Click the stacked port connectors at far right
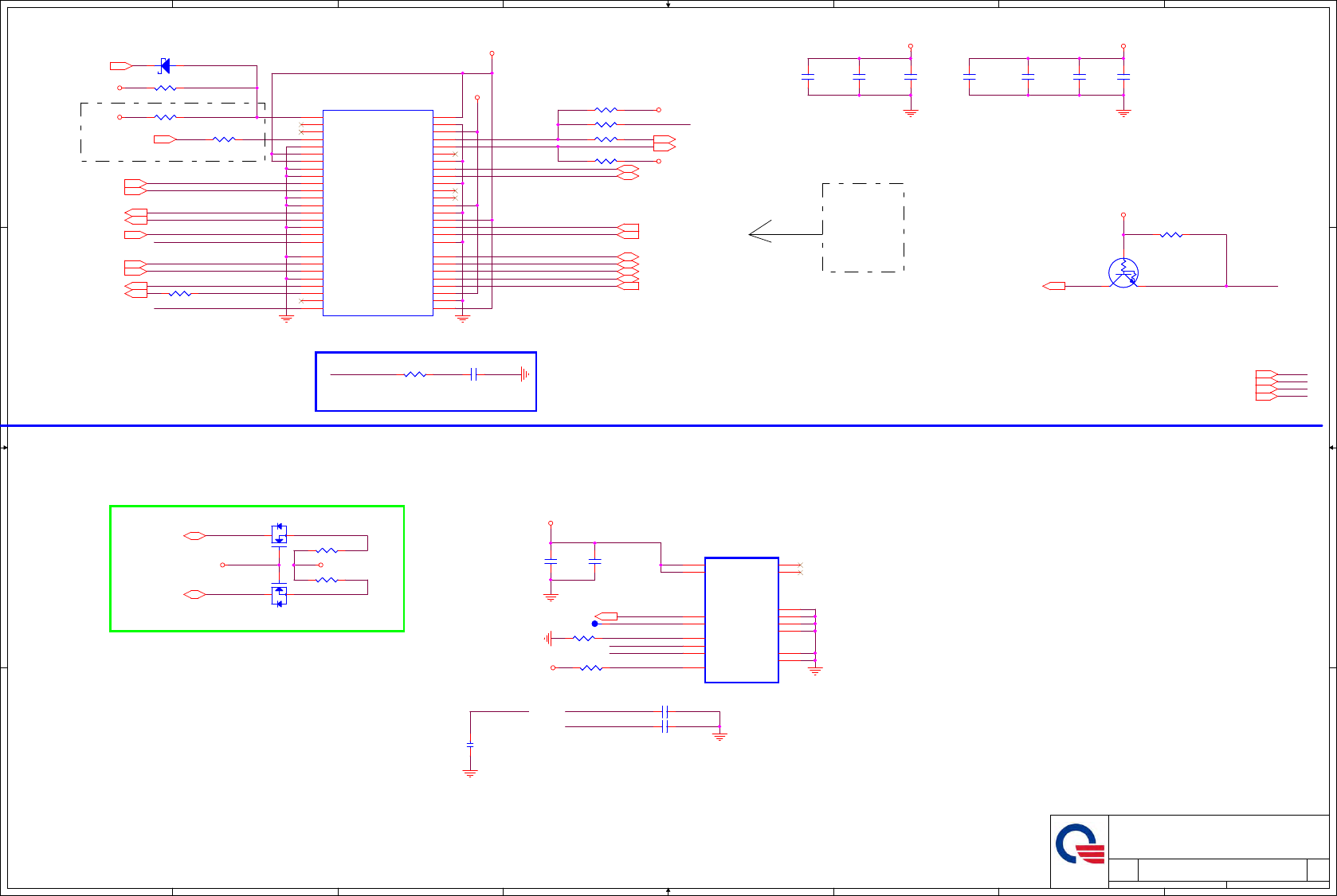The width and height of the screenshot is (1337, 896). click(x=1267, y=385)
